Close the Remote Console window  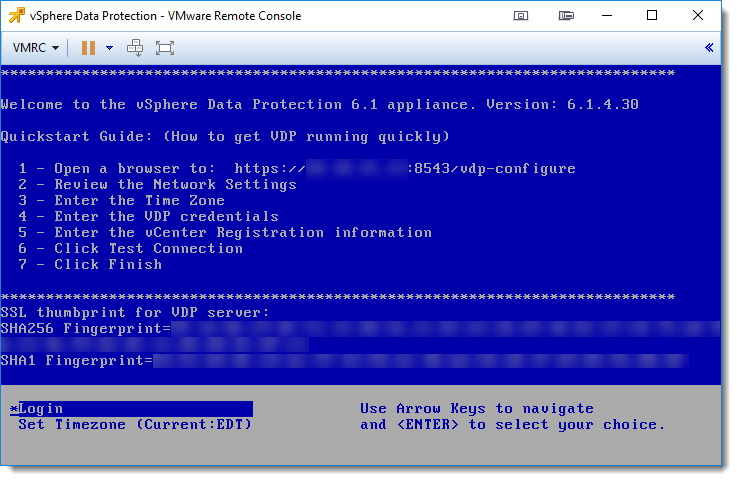(698, 16)
